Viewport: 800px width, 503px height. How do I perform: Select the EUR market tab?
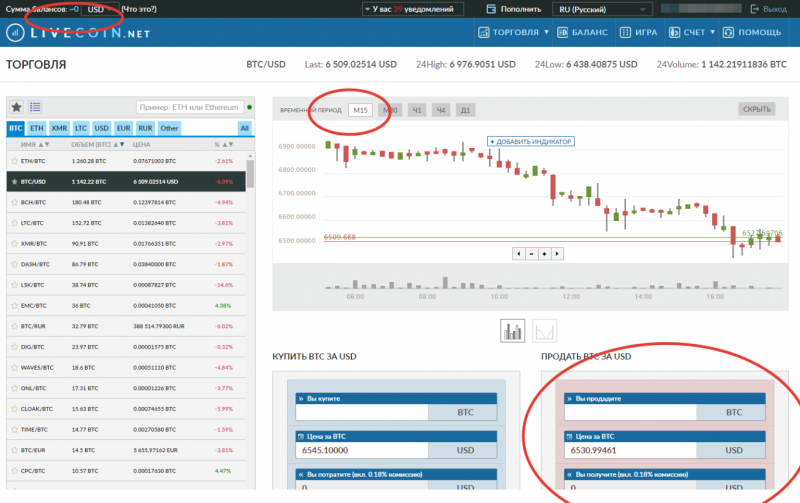(123, 128)
